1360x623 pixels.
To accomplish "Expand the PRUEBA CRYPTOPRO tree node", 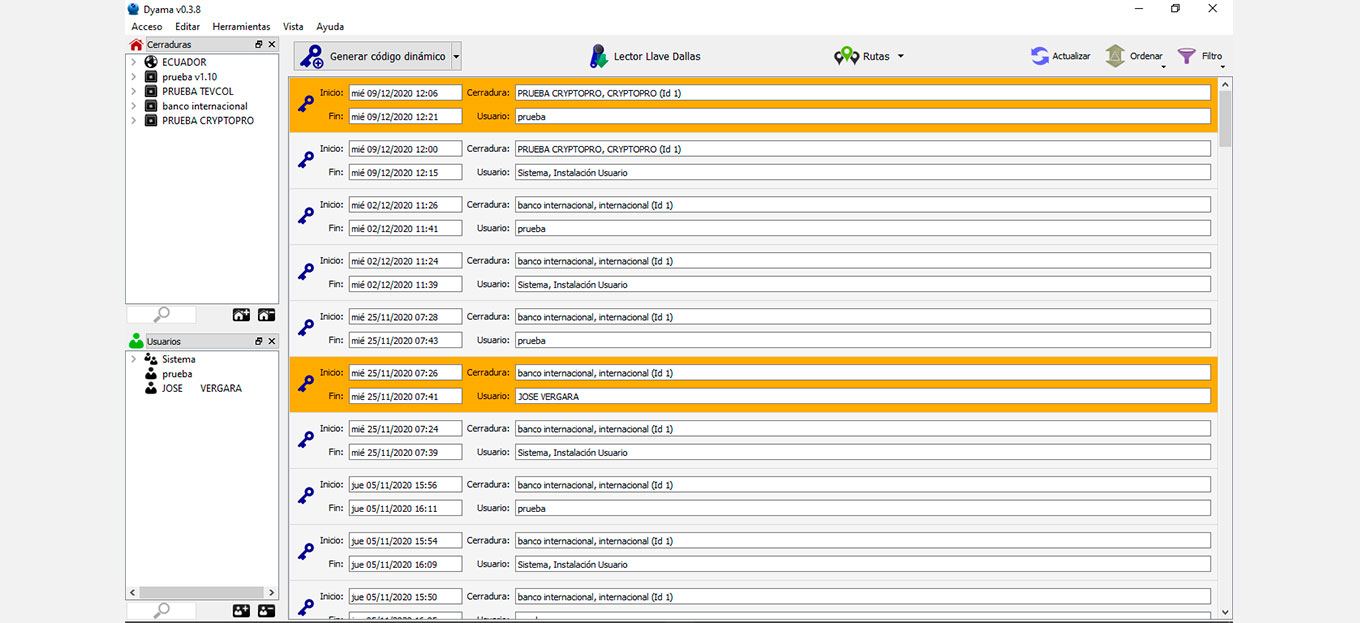I will click(x=133, y=121).
